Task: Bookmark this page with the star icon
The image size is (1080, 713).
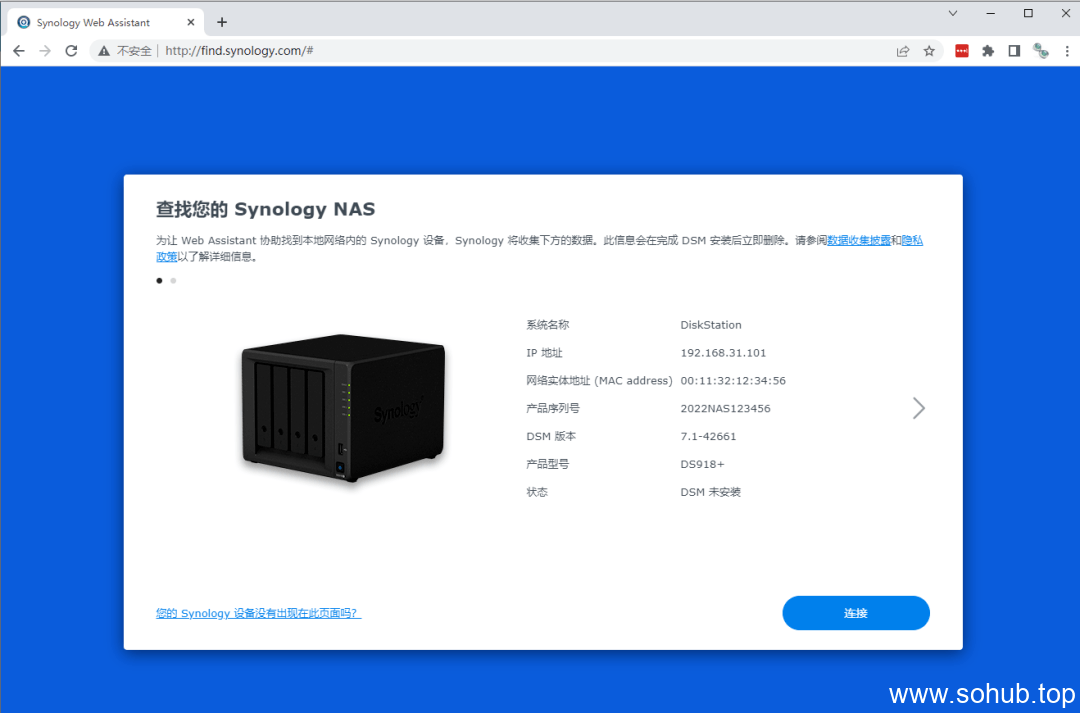Action: click(x=929, y=50)
